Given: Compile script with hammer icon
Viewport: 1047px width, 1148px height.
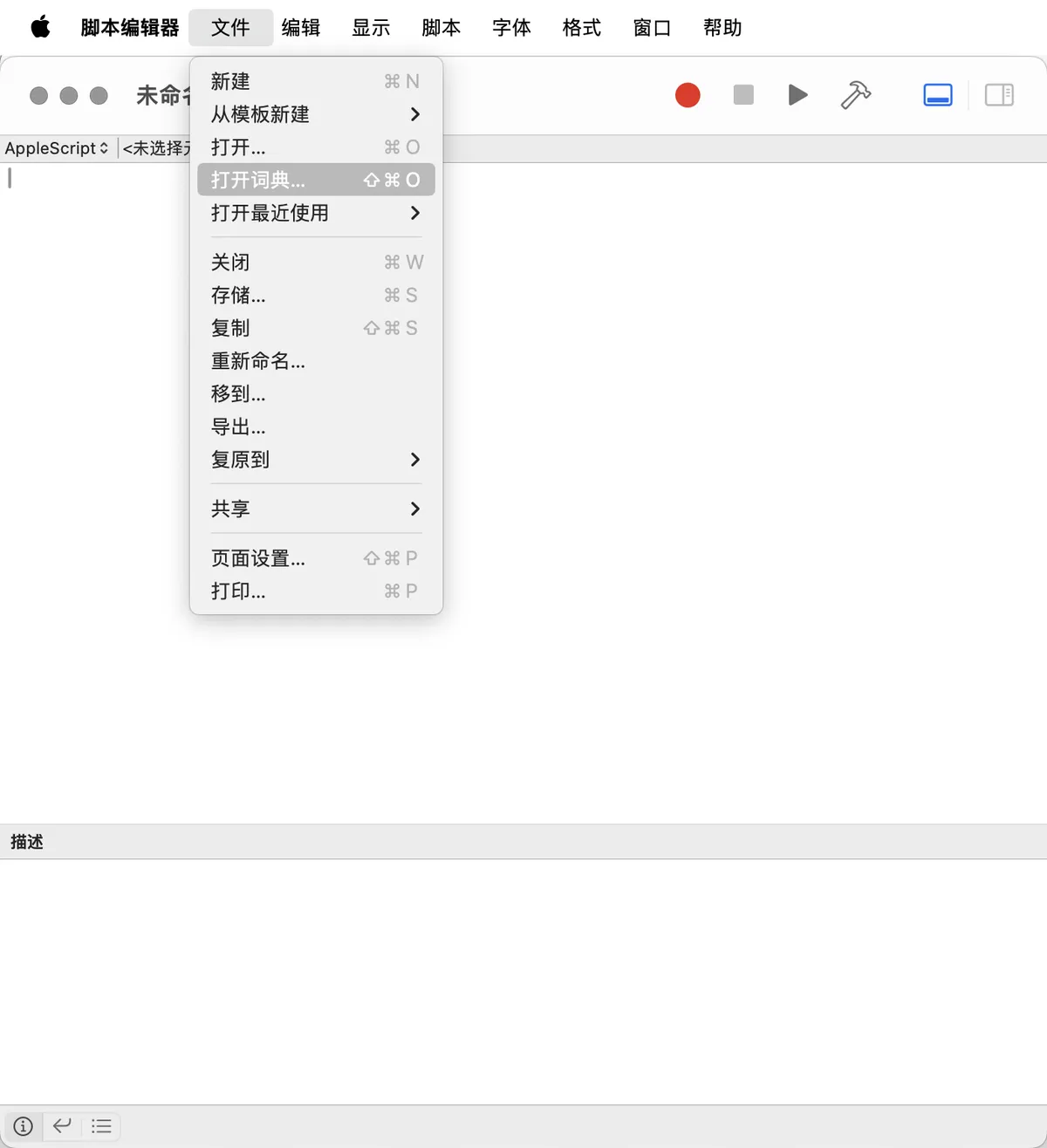Looking at the screenshot, I should [x=856, y=94].
